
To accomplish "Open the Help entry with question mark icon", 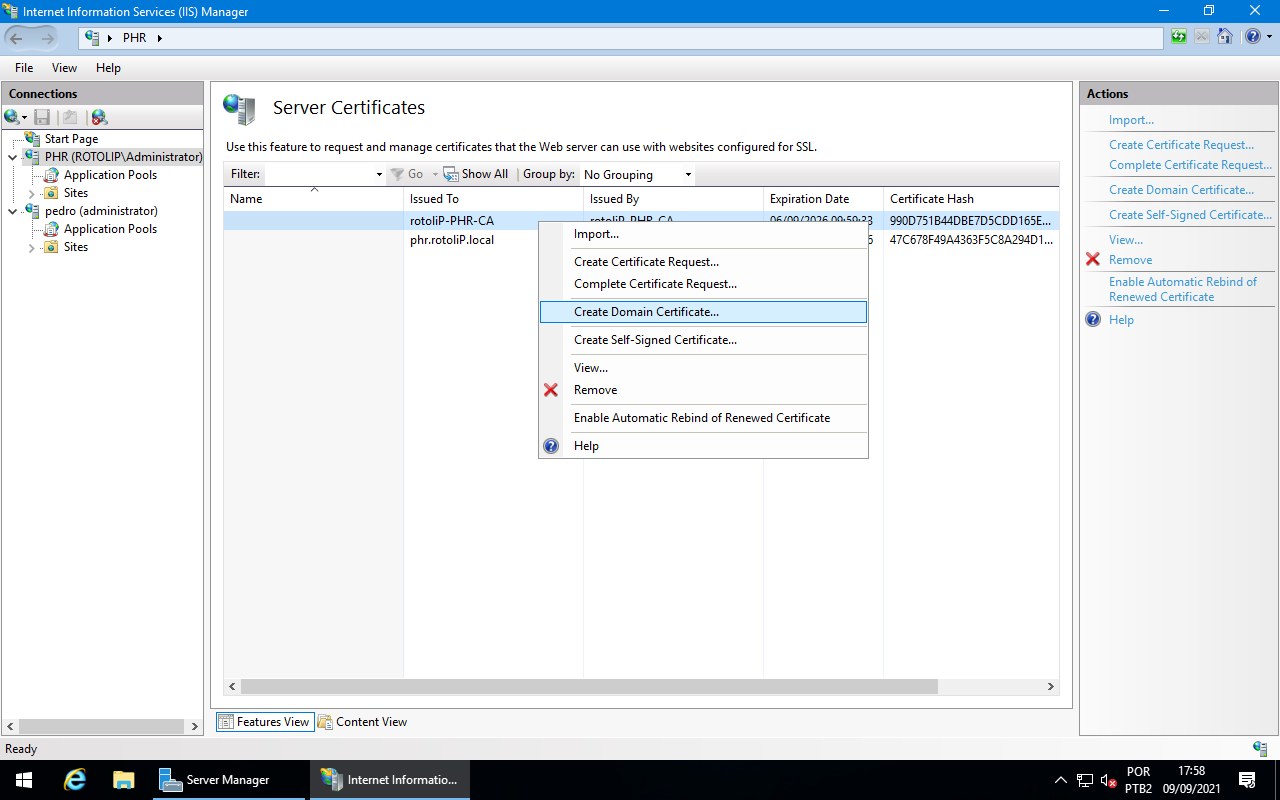I will tap(586, 445).
